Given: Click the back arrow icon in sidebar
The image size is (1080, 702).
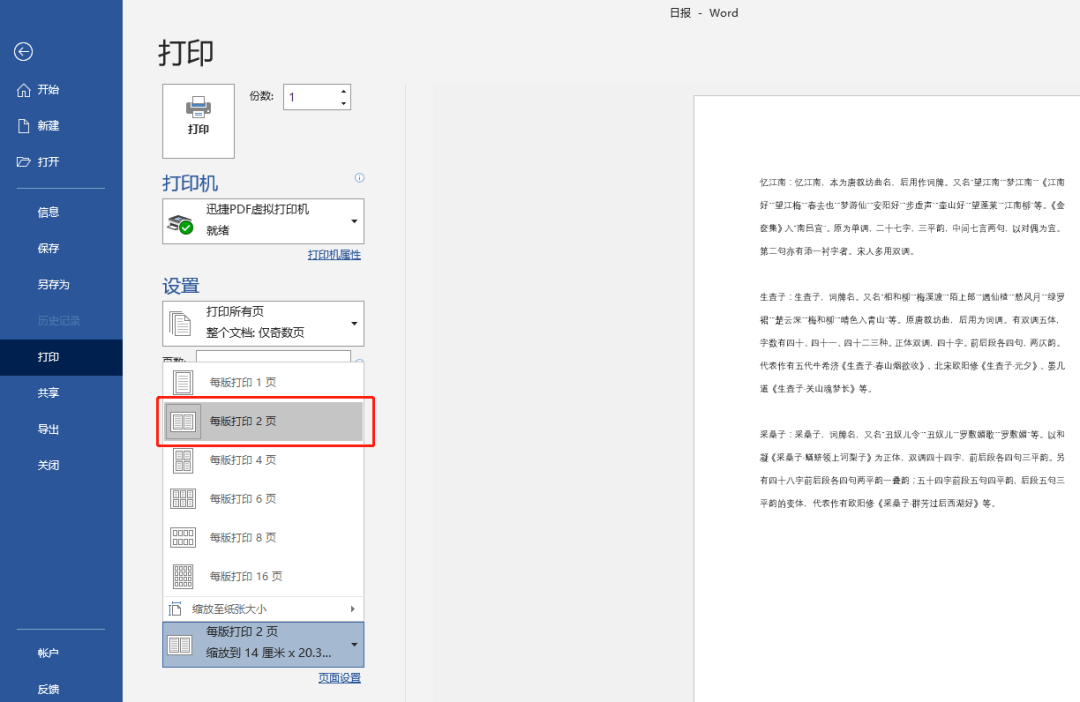Looking at the screenshot, I should pos(23,52).
